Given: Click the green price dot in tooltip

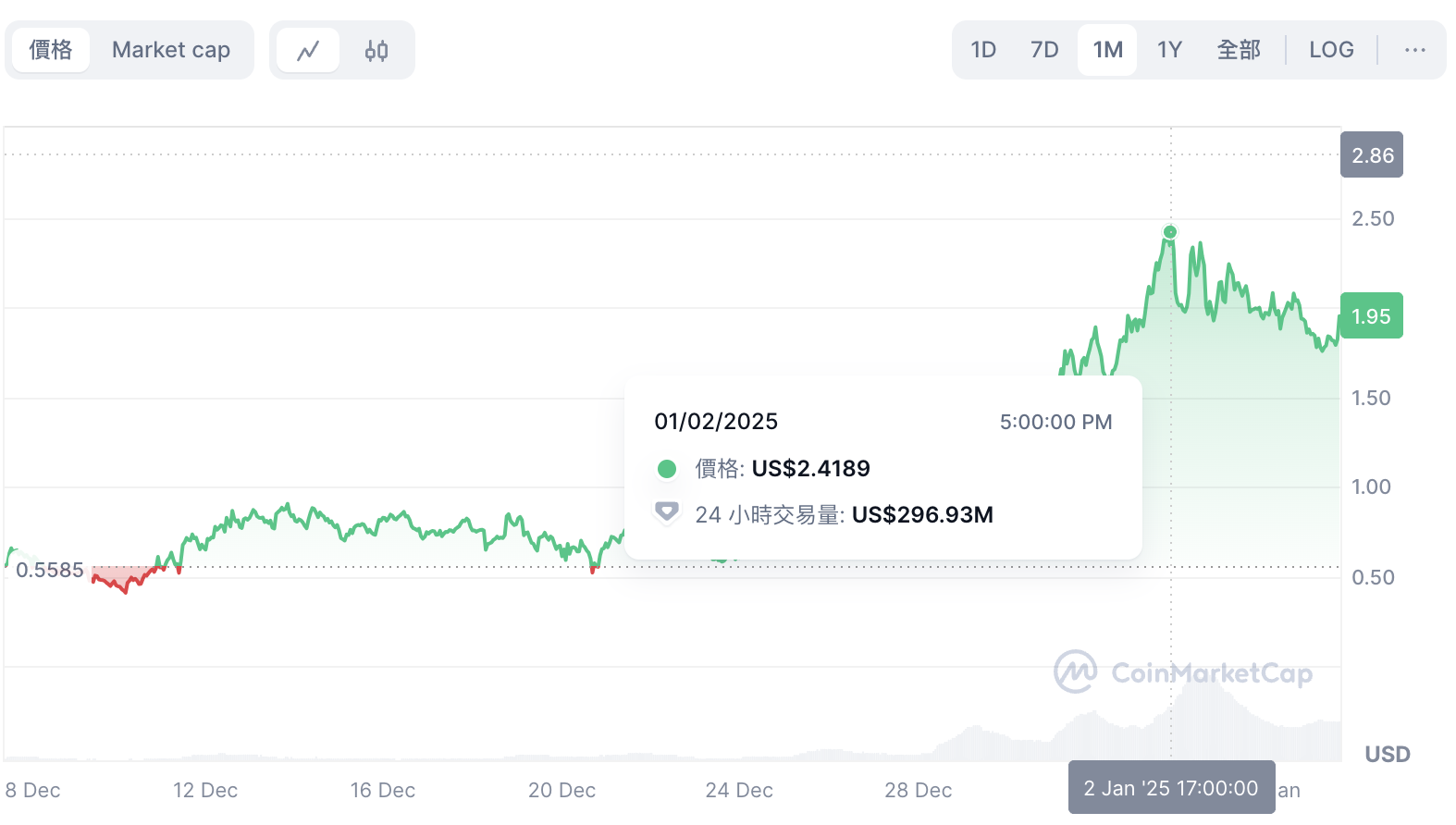Looking at the screenshot, I should [x=667, y=469].
